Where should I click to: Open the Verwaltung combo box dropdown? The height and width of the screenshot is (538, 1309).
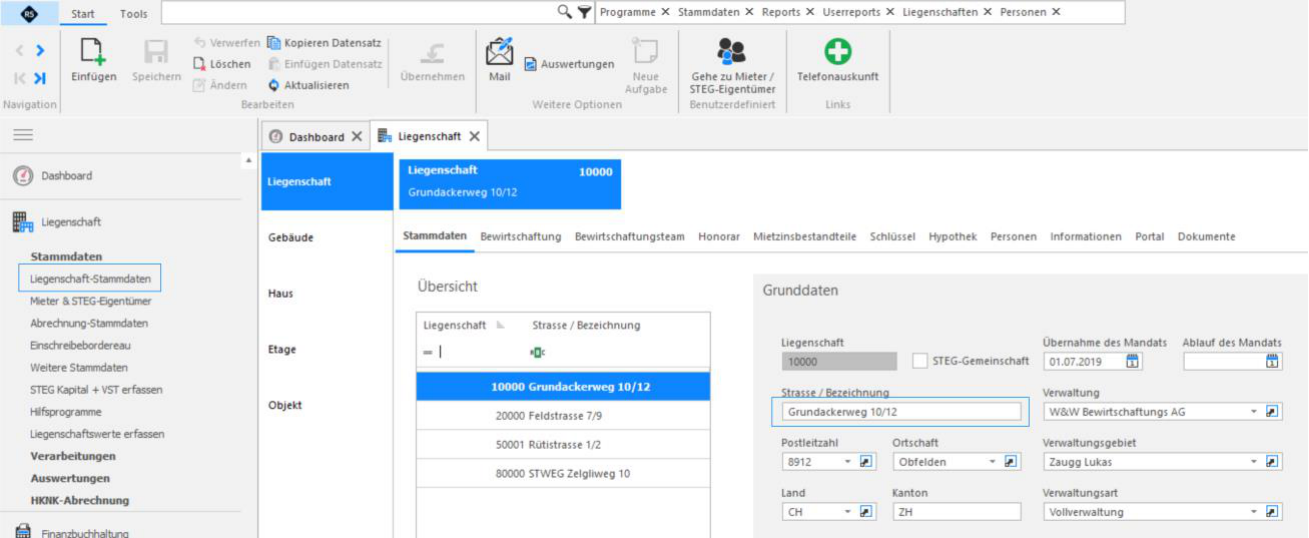point(1254,412)
